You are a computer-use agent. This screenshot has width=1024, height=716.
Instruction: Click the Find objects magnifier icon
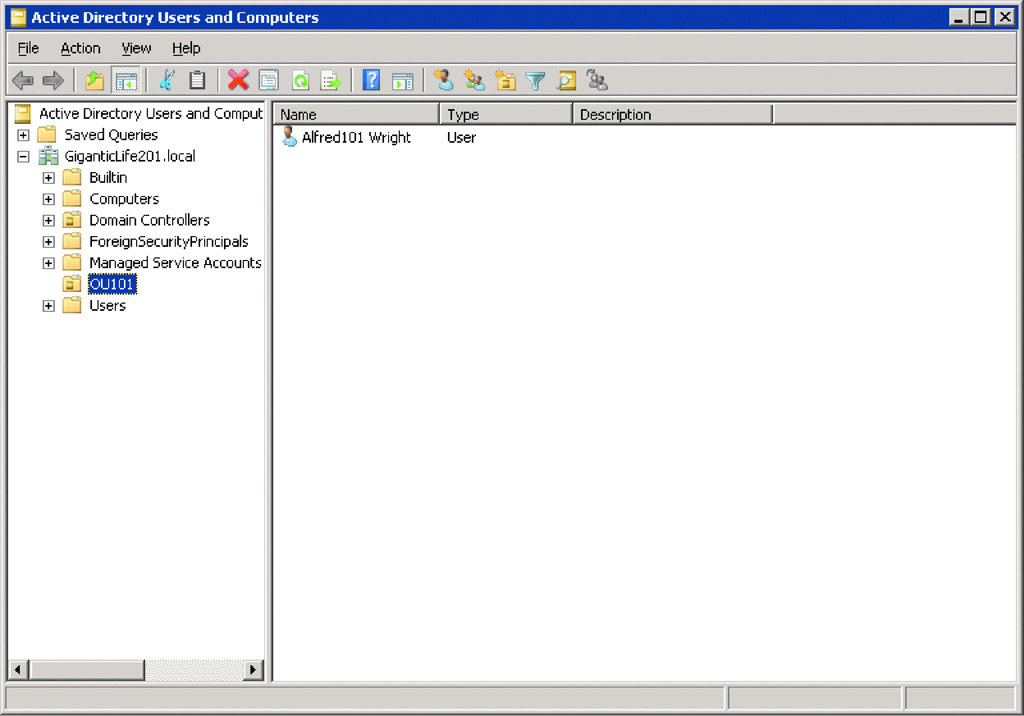coord(566,81)
